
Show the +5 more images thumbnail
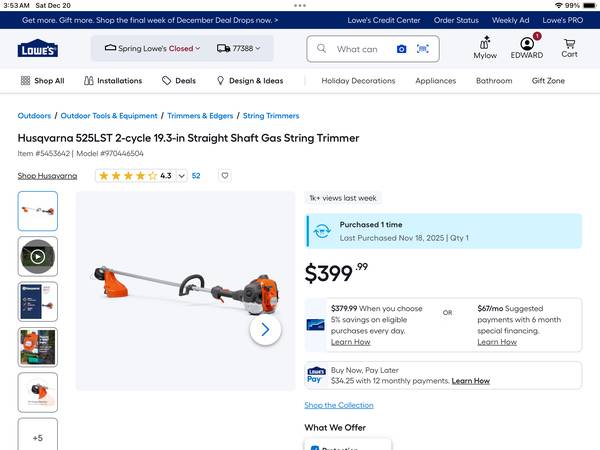(38, 434)
